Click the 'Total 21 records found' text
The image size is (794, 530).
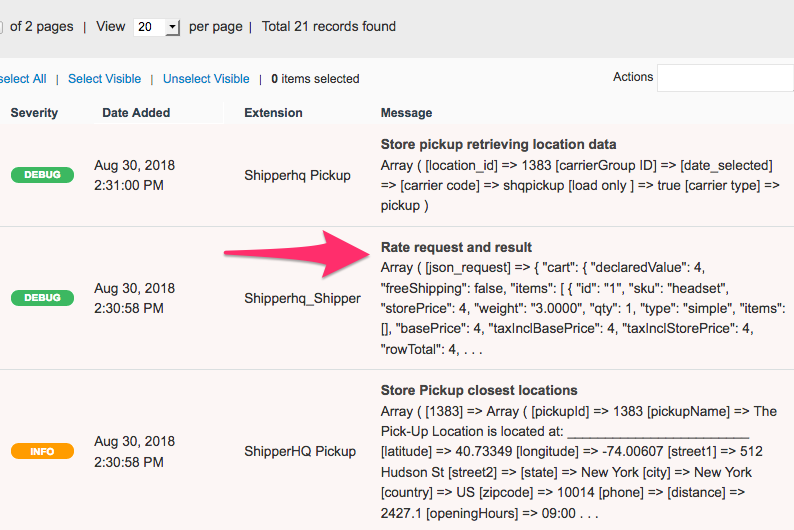[328, 27]
